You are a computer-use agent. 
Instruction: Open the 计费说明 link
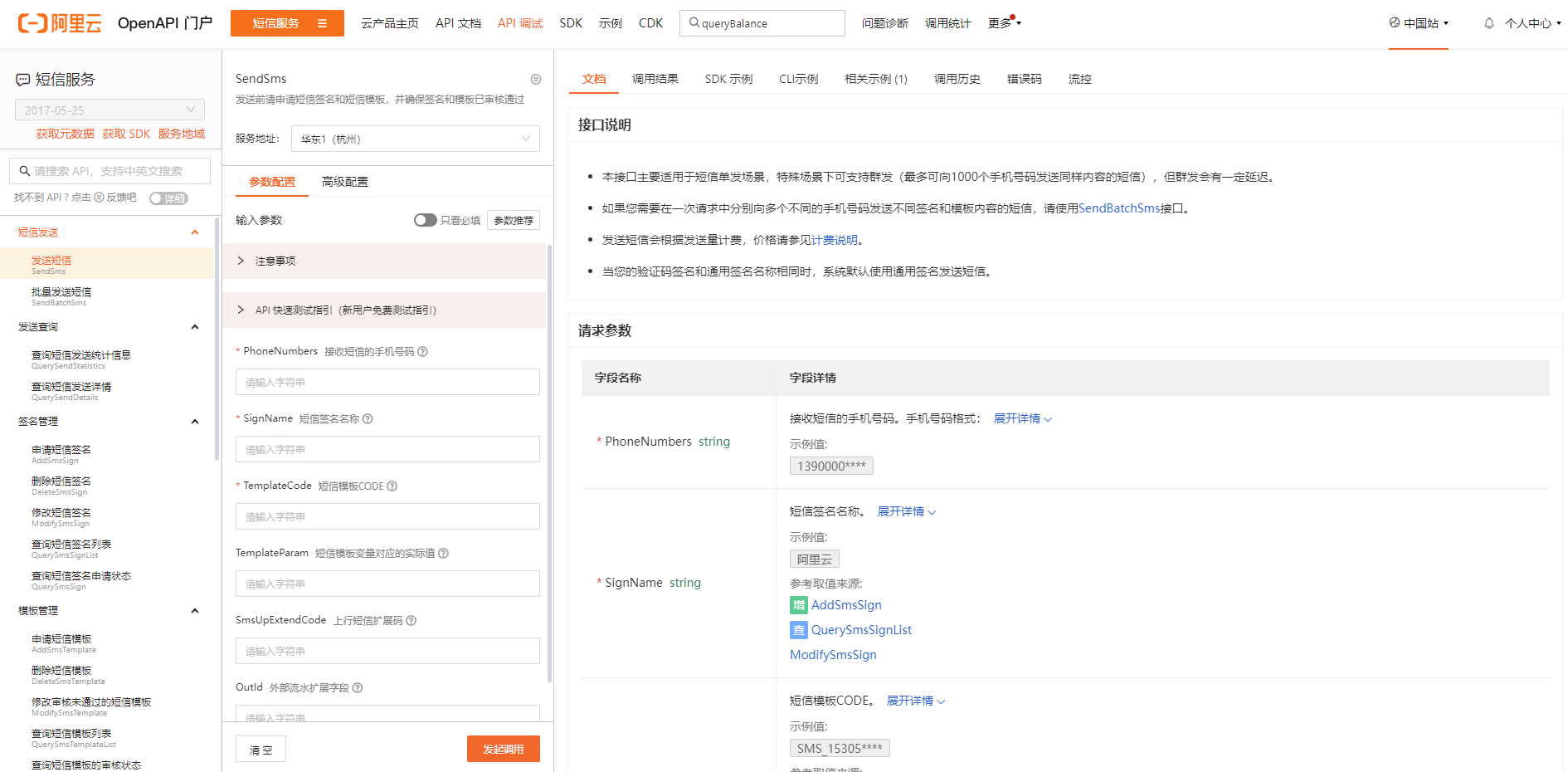click(x=835, y=240)
